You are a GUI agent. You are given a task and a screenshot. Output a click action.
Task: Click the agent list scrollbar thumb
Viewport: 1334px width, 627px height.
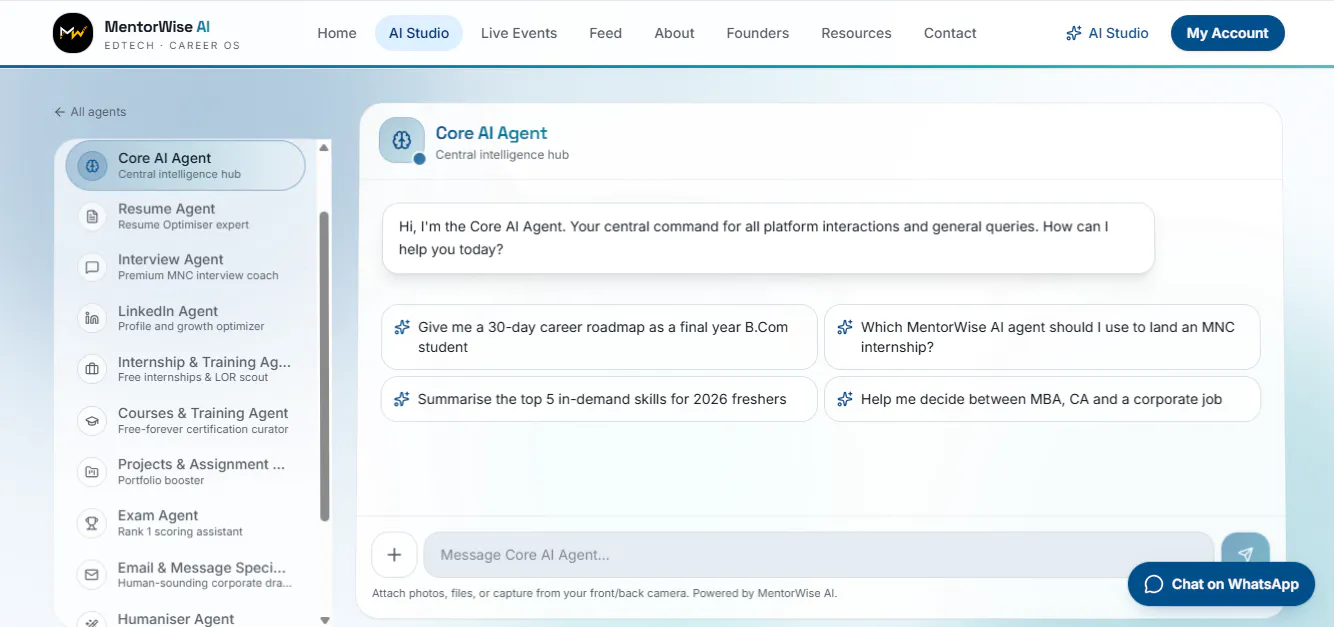(324, 366)
